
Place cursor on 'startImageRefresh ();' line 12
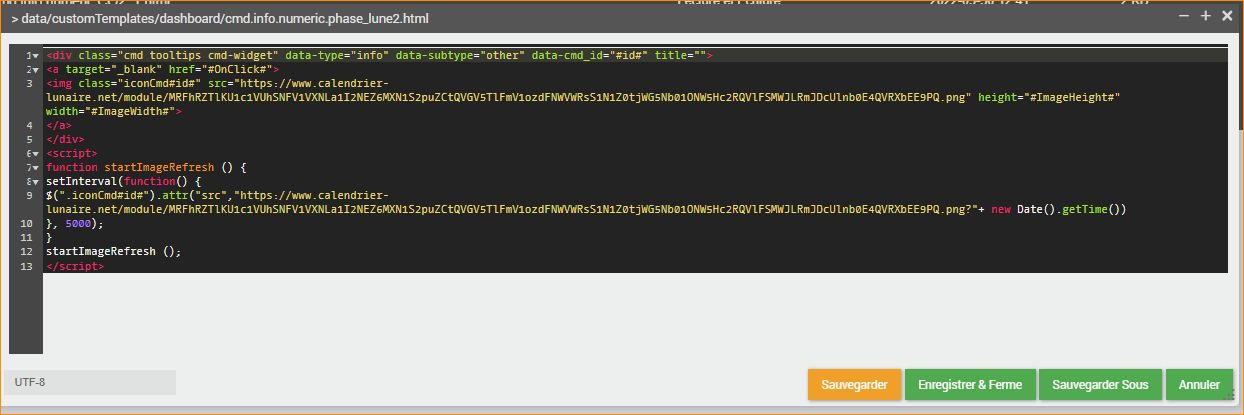[x=113, y=252]
